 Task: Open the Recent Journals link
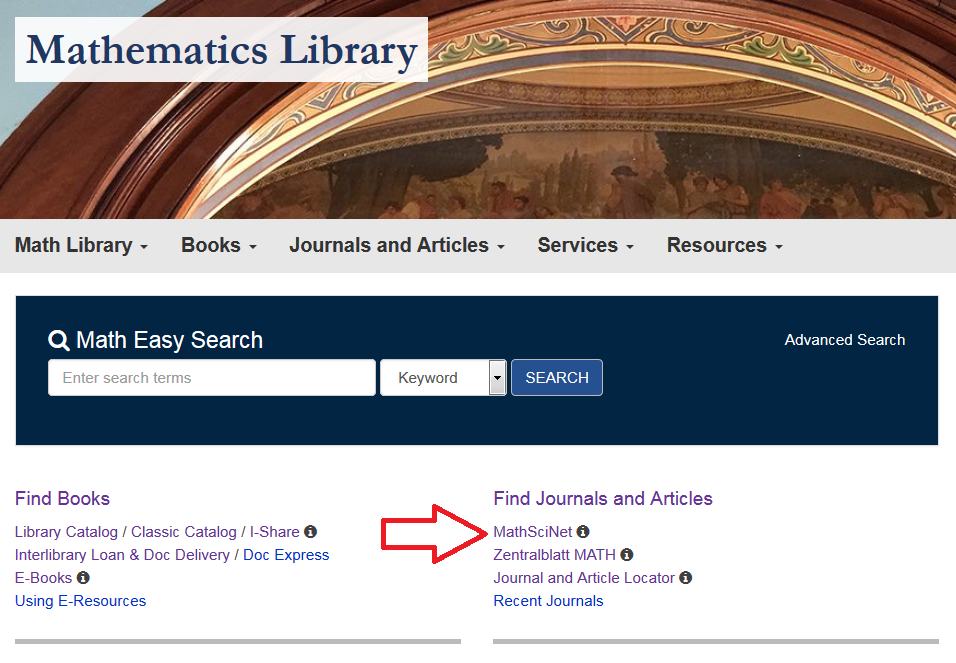coord(548,601)
